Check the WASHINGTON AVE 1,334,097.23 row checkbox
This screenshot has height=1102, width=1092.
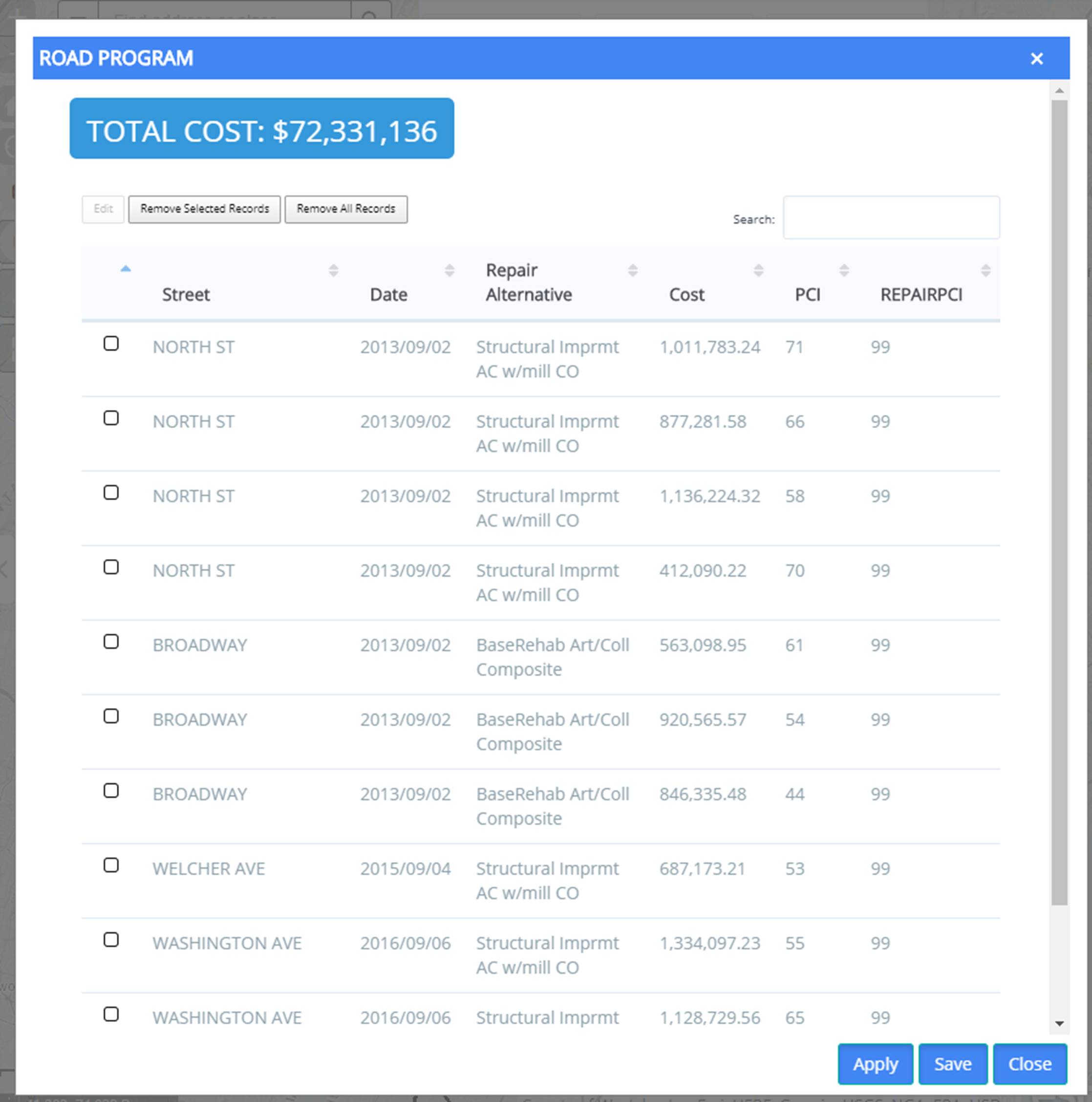click(111, 939)
